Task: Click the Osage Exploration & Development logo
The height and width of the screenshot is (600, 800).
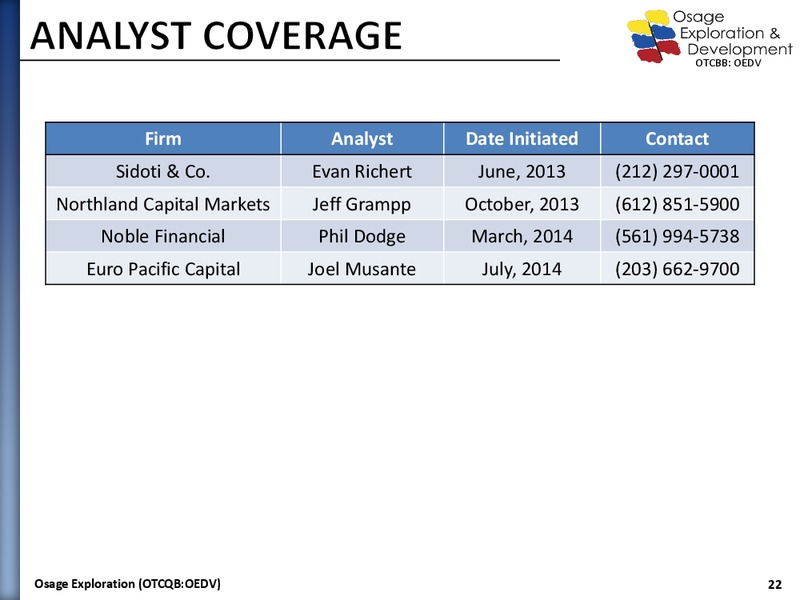Action: 709,35
